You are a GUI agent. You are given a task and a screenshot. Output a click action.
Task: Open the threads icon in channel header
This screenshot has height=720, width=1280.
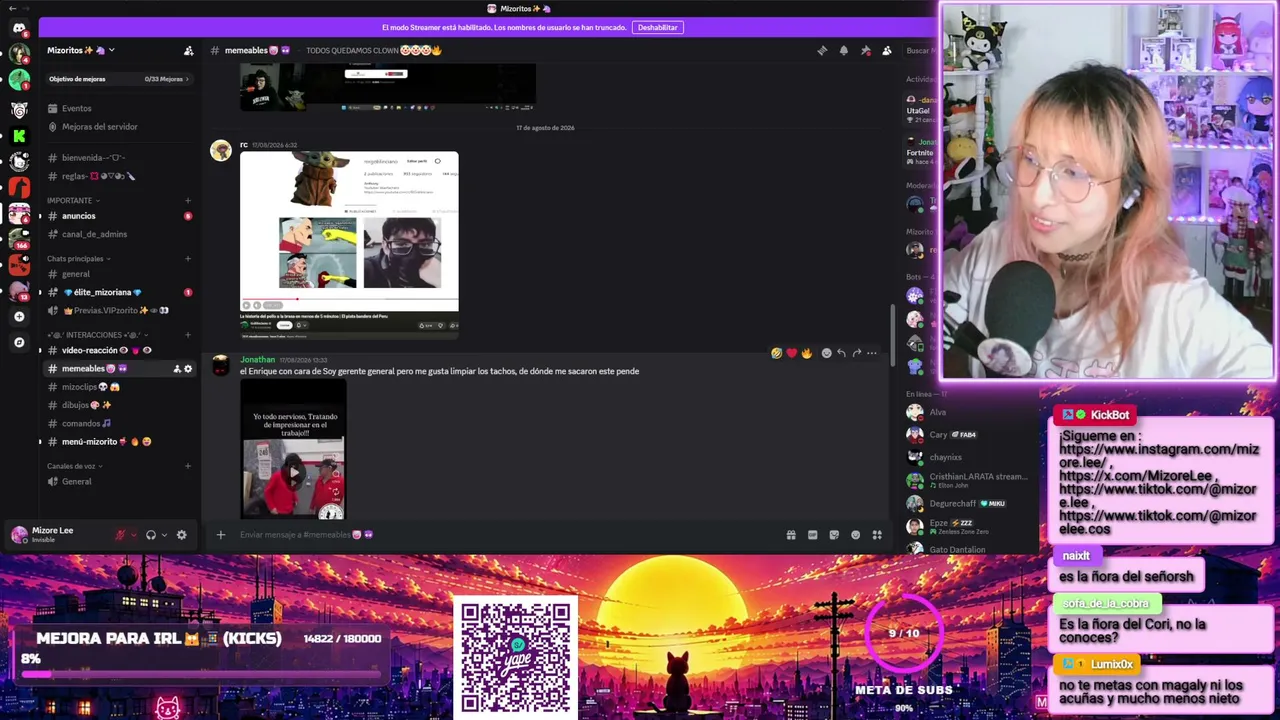[x=822, y=50]
